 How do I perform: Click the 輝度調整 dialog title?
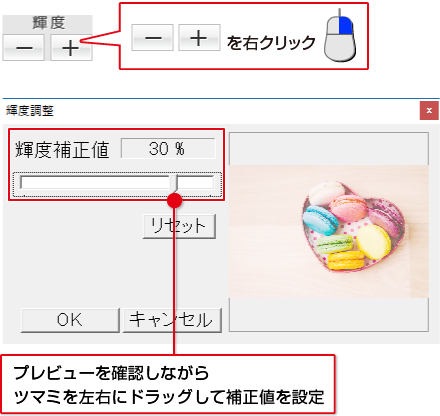click(x=30, y=110)
